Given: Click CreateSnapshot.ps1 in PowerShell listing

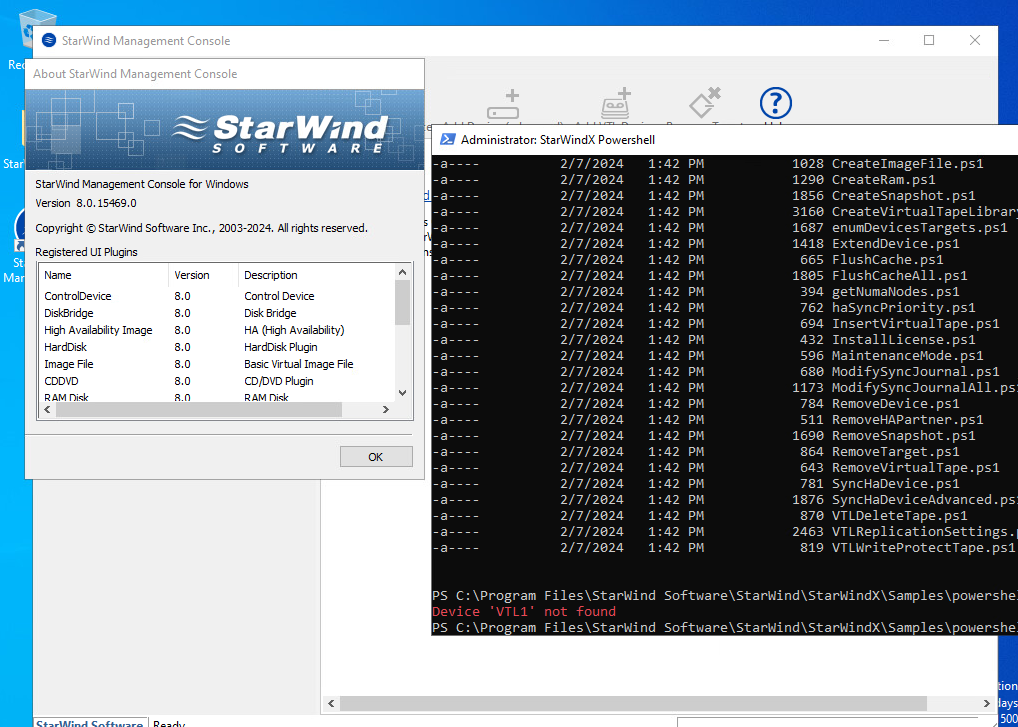Looking at the screenshot, I should click(904, 195).
